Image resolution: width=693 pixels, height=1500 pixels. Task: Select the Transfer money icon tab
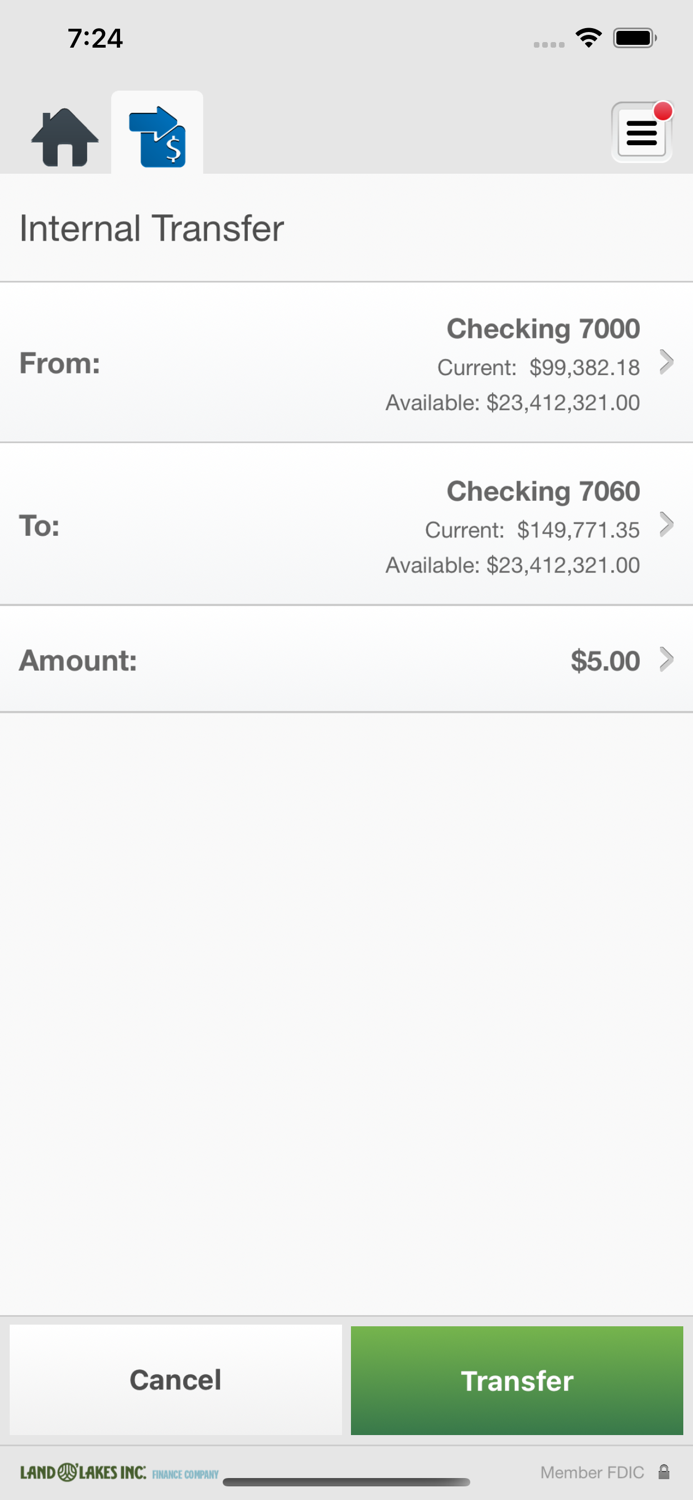pos(157,133)
